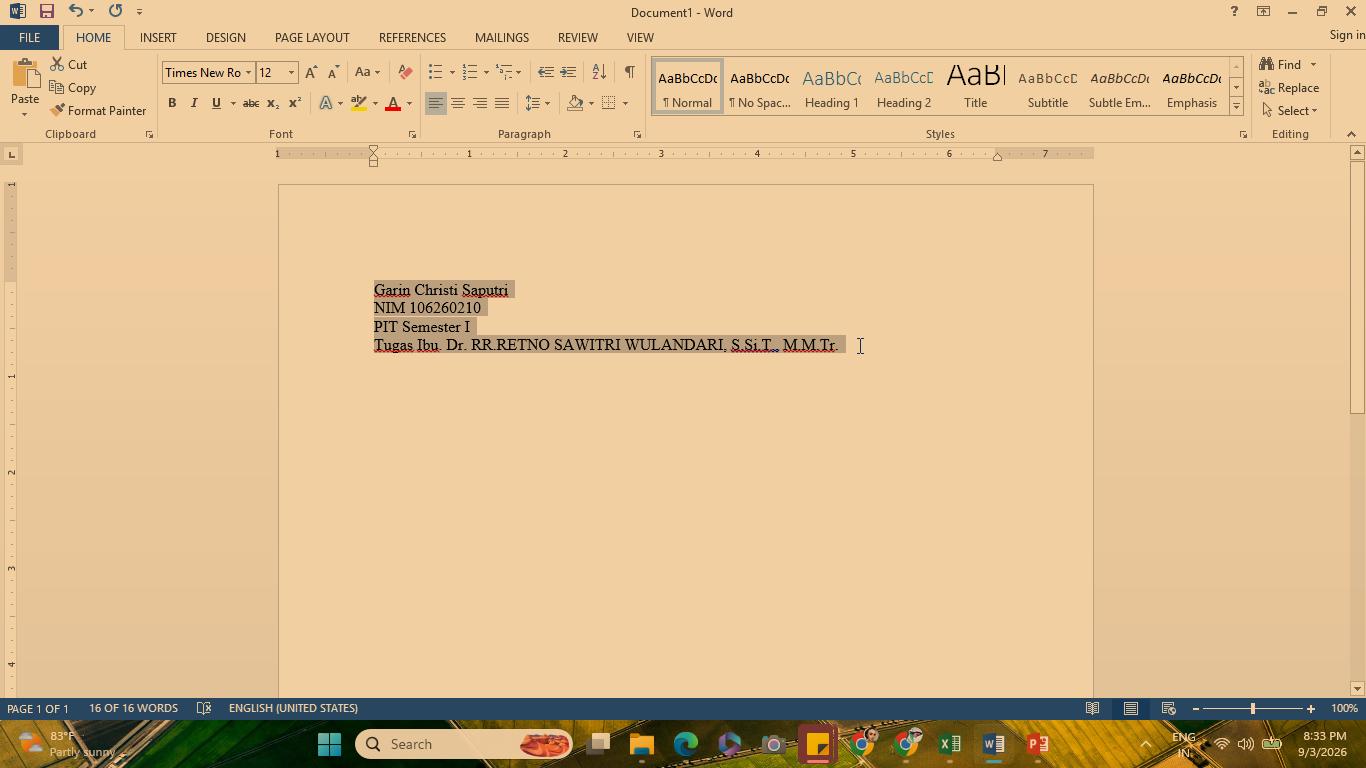The image size is (1366, 768).
Task: Click the Grow Font icon
Action: coord(311,72)
